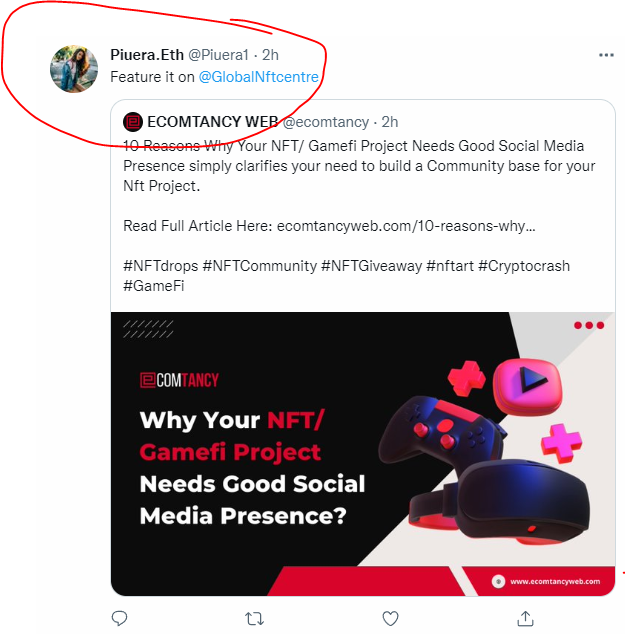Open the quoted tweet body text
The image size is (625, 634).
coord(359,166)
